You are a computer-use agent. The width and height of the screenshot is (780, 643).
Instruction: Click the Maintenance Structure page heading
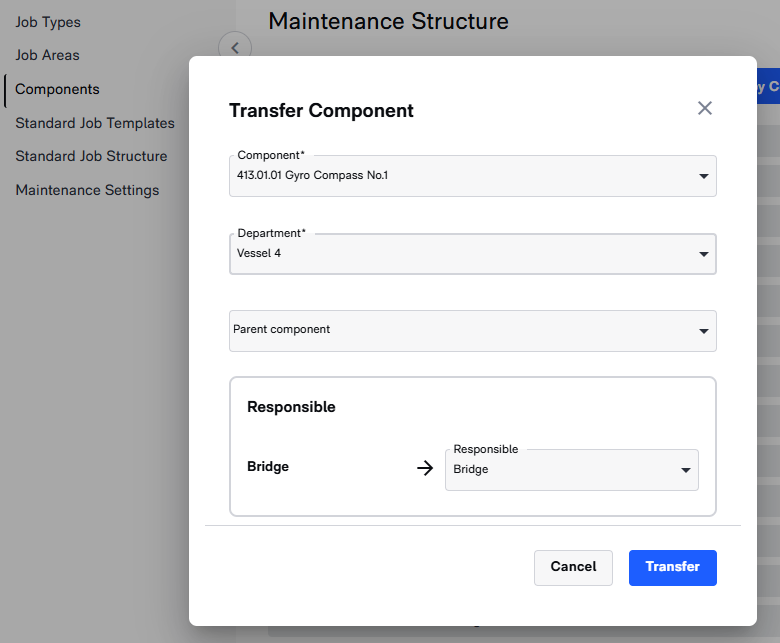[x=388, y=21]
